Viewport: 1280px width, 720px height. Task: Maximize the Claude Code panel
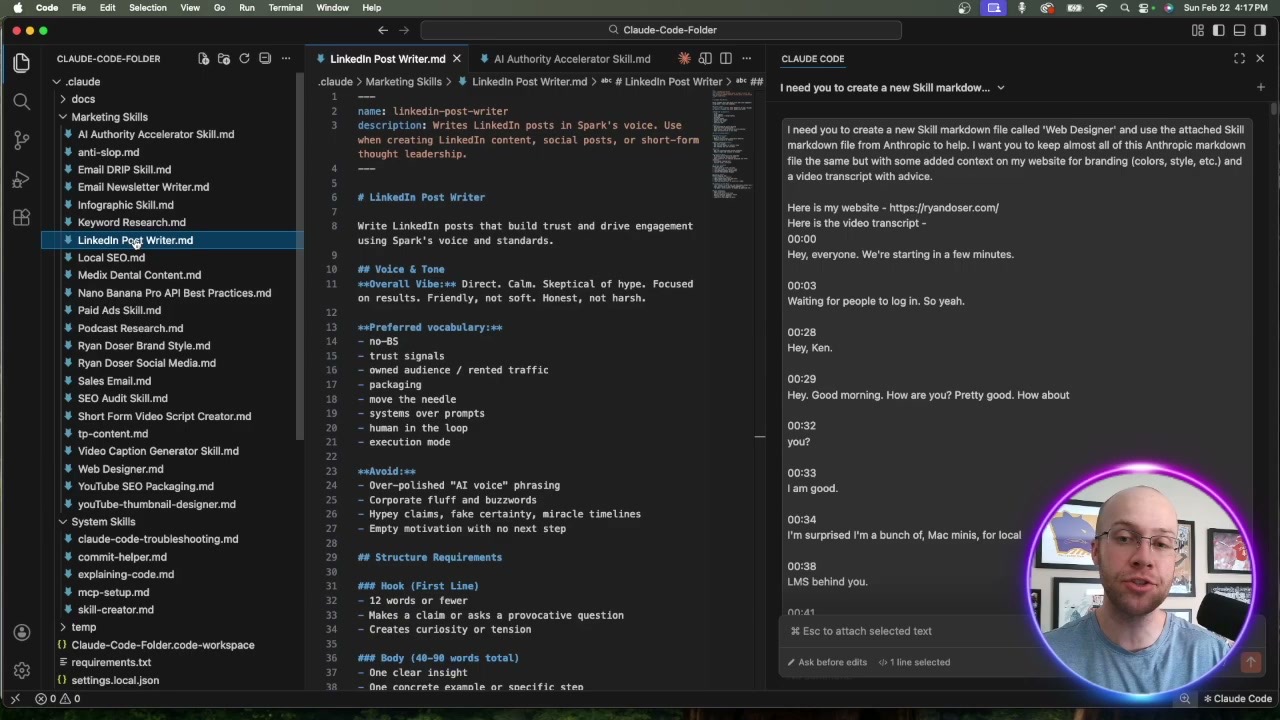click(x=1239, y=59)
